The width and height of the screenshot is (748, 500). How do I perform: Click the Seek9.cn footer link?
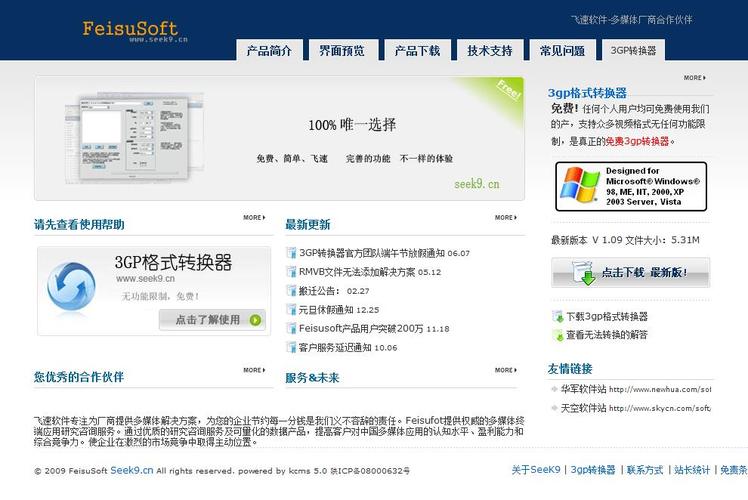[x=132, y=470]
